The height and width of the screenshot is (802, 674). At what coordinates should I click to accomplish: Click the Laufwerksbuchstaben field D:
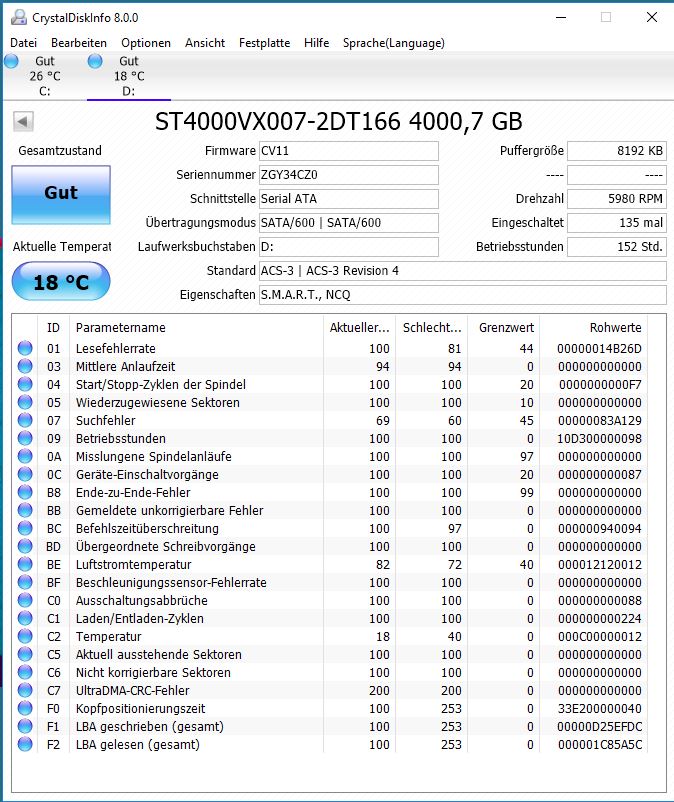point(349,247)
